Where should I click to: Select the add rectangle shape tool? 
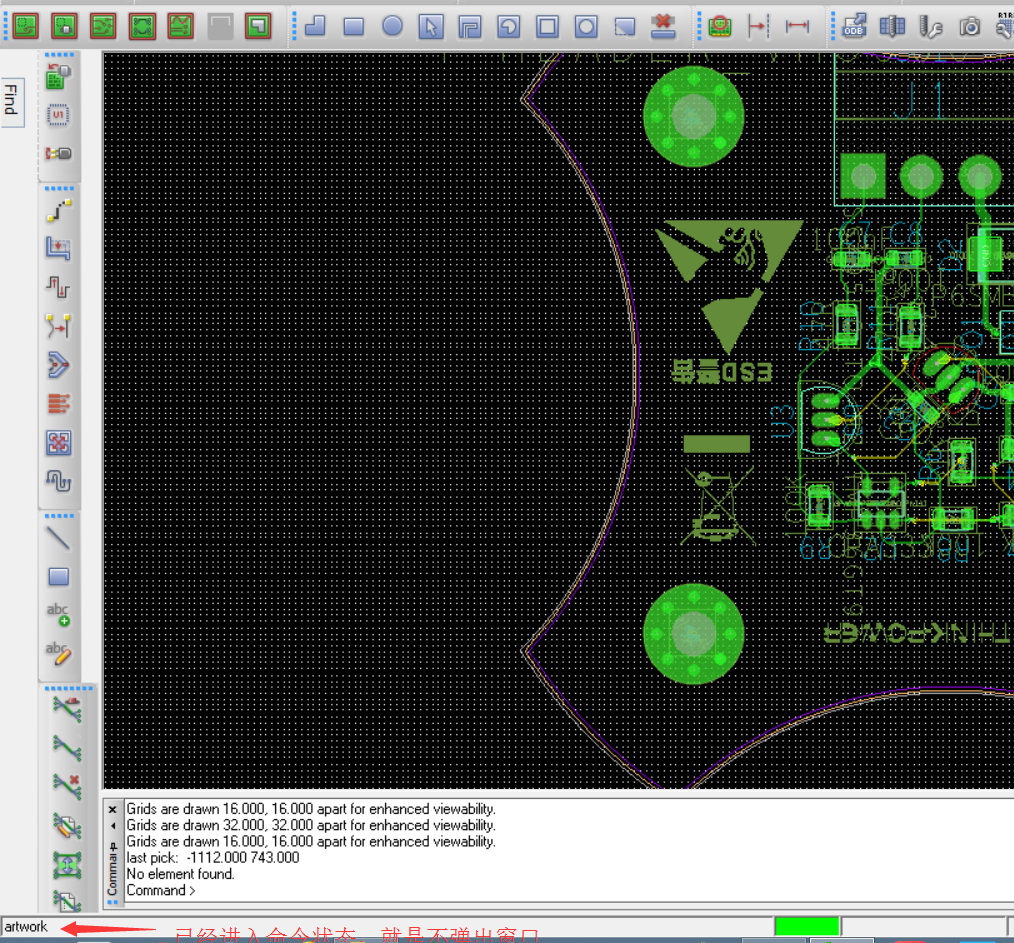pos(354,27)
